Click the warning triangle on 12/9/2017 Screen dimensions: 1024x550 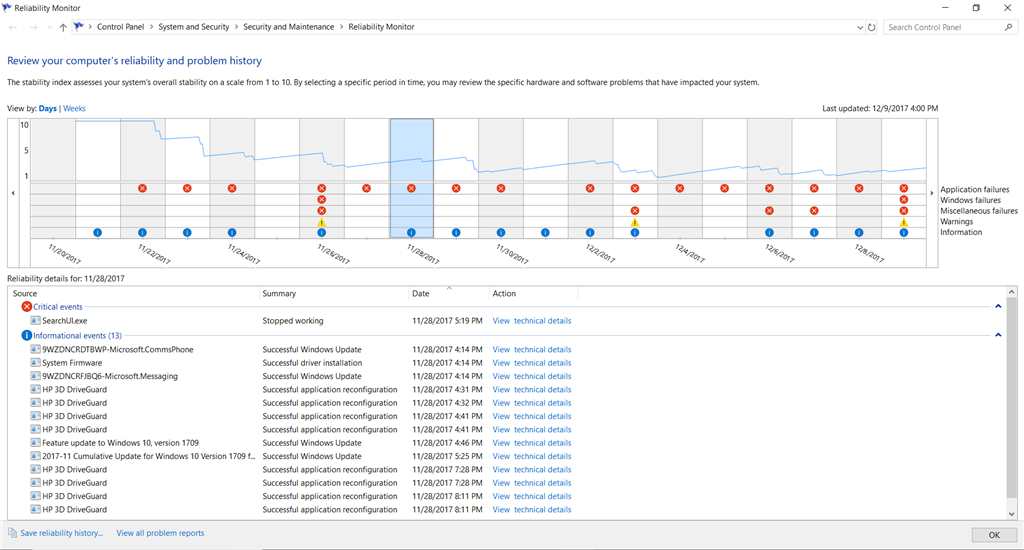tap(904, 223)
